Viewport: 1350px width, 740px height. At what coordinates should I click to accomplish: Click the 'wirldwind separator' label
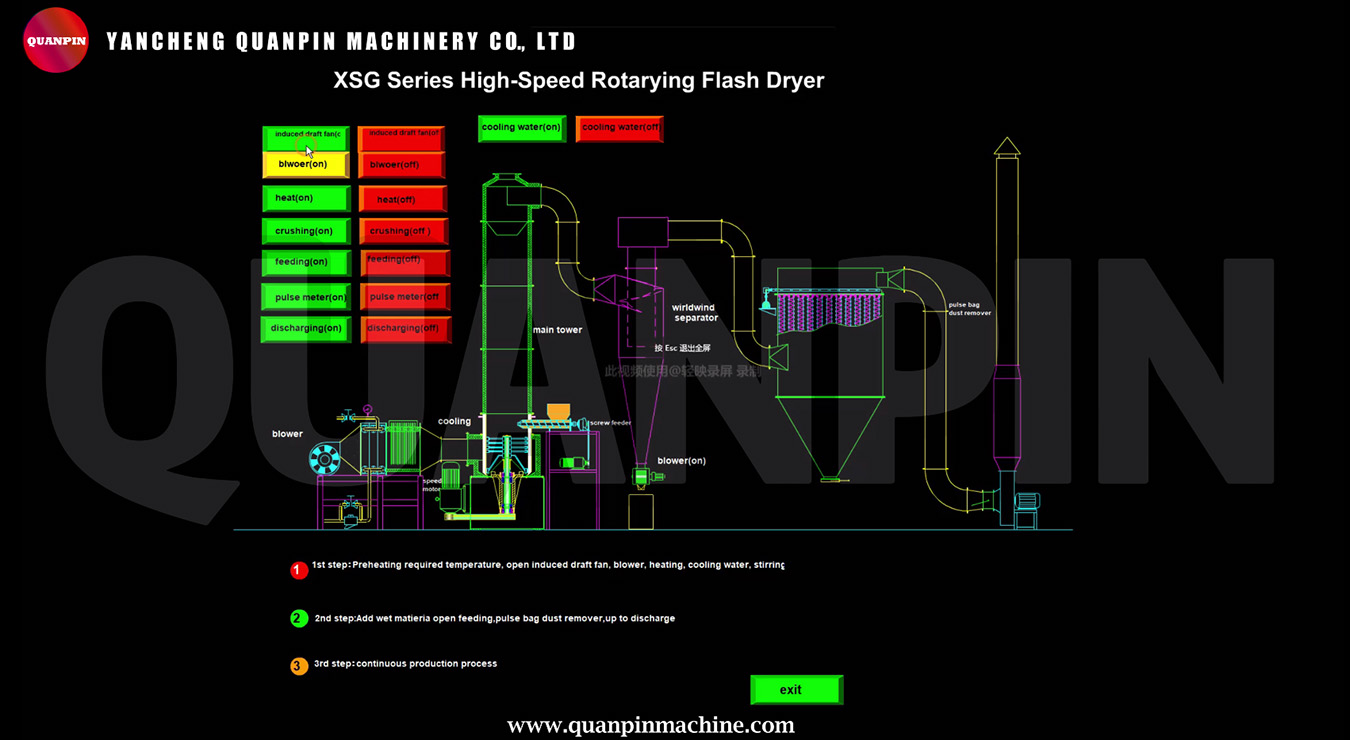[x=695, y=313]
